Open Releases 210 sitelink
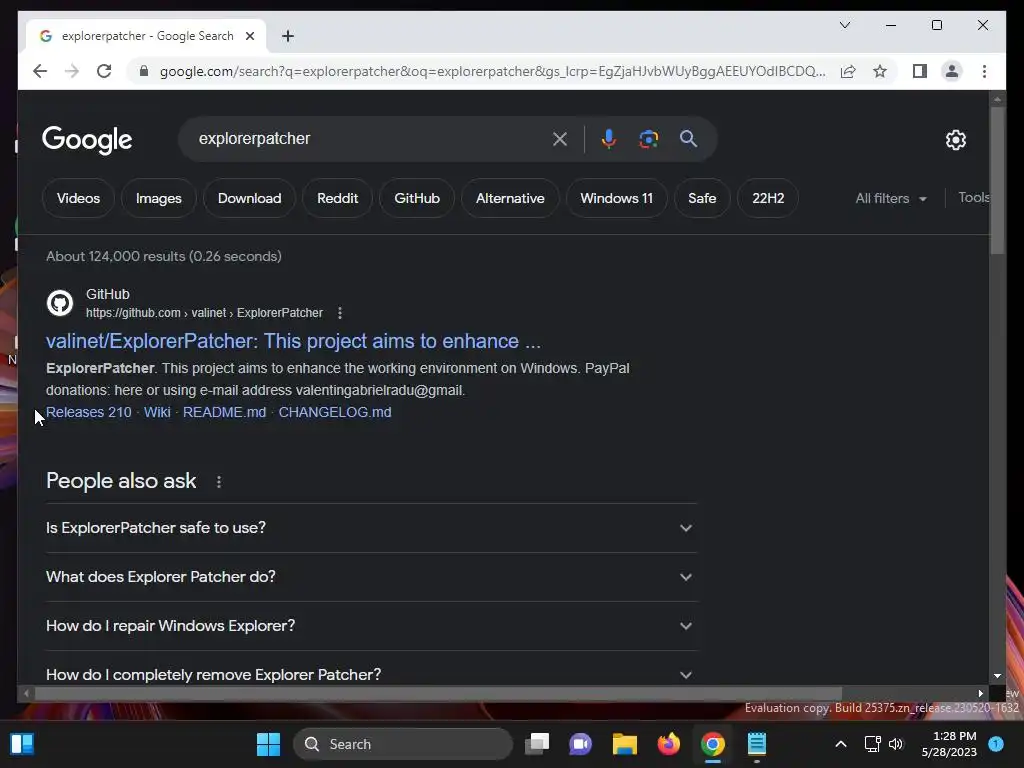Viewport: 1024px width, 768px height. point(89,413)
